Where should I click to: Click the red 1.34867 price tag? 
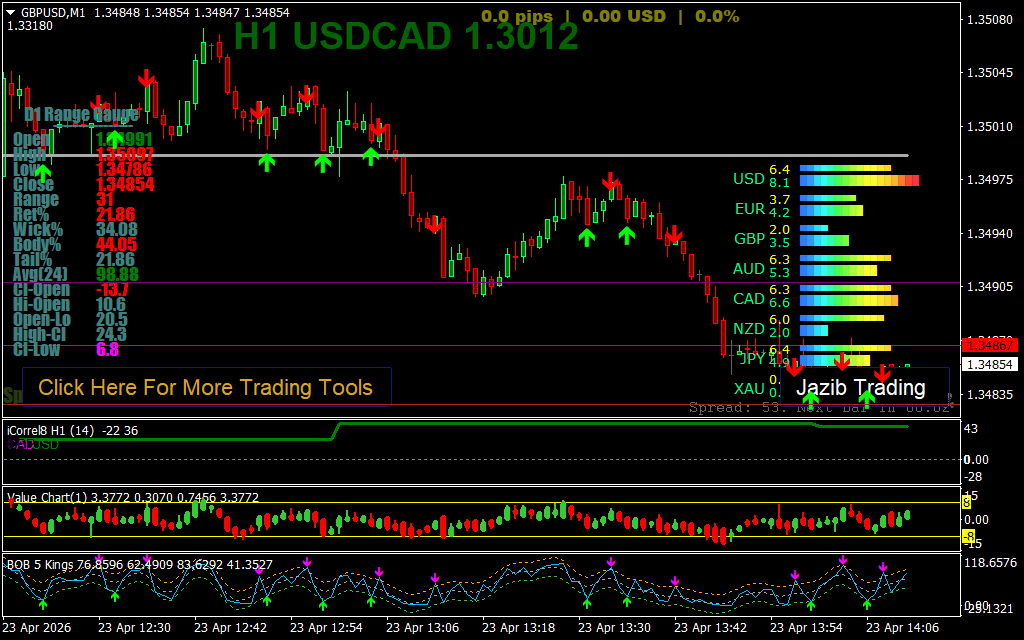(989, 344)
